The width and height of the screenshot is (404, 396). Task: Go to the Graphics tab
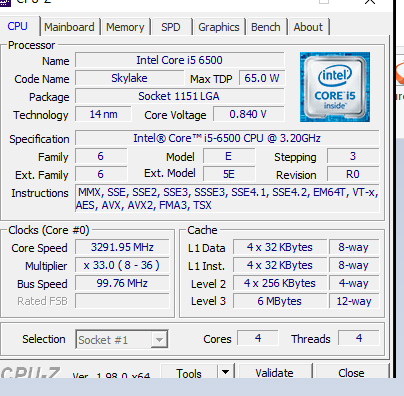(x=219, y=27)
